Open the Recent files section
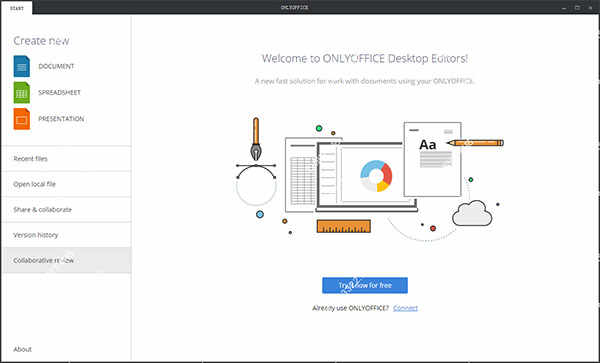 [x=66, y=159]
